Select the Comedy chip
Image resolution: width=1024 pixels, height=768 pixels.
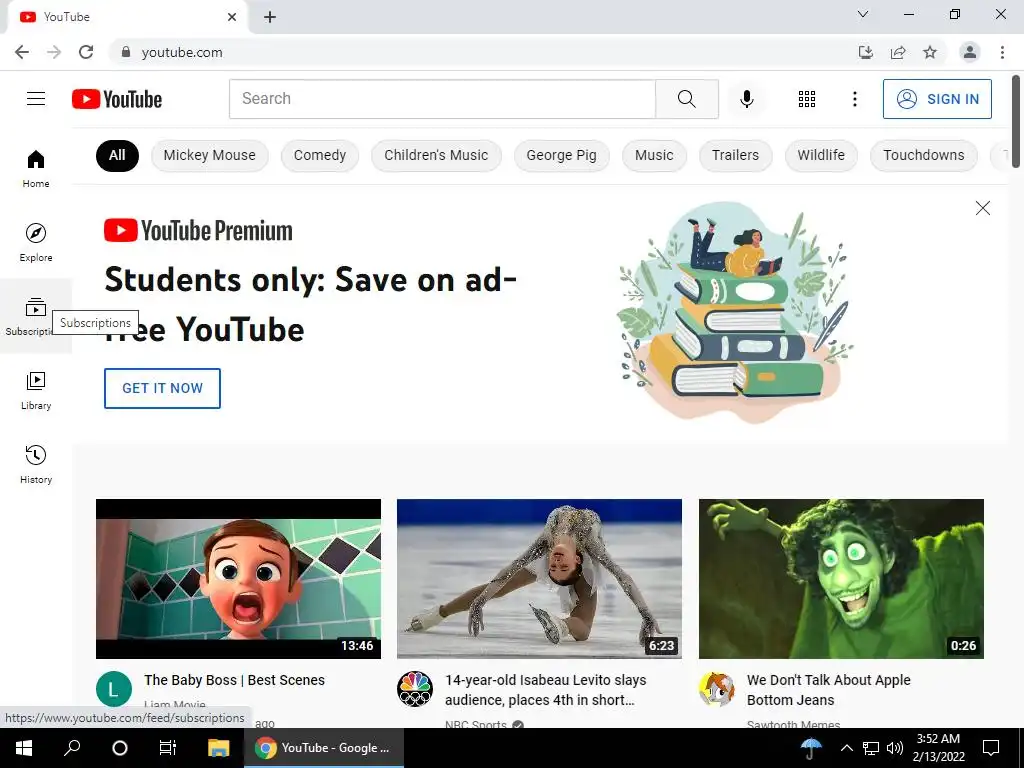[320, 155]
